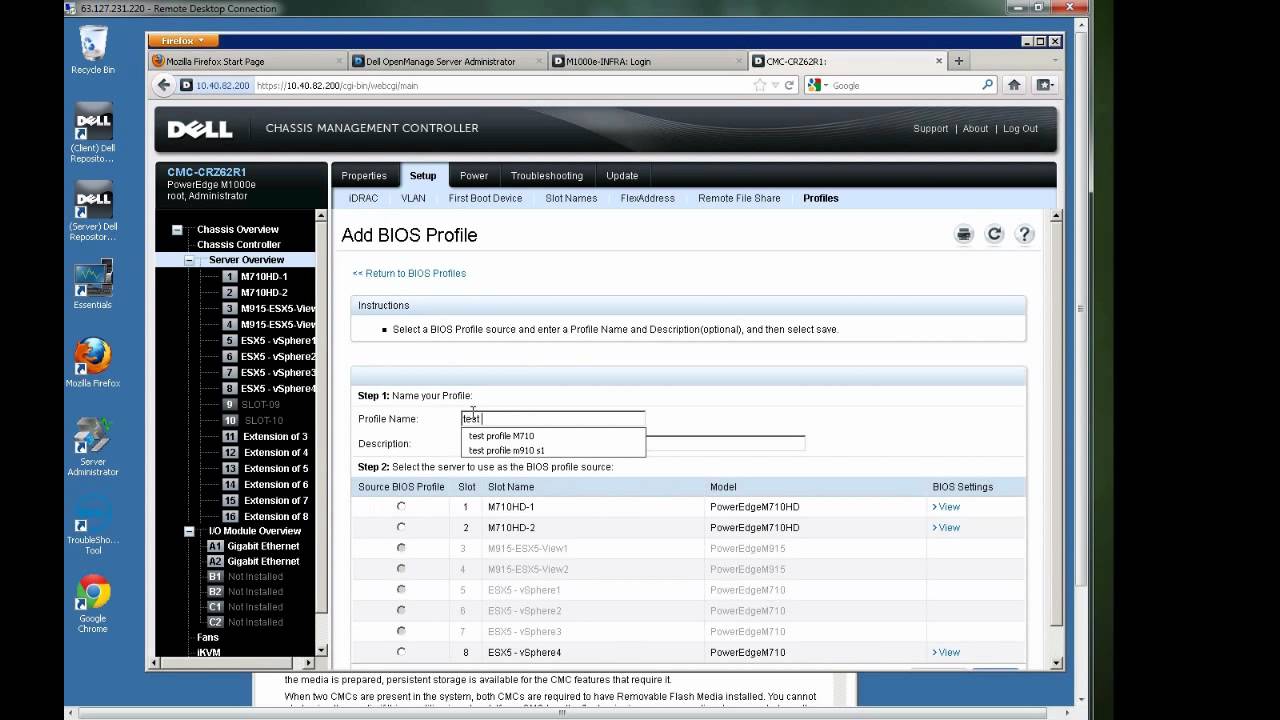Select Gigabit Ethernet A1 in tree
The height and width of the screenshot is (720, 1280).
[x=263, y=546]
